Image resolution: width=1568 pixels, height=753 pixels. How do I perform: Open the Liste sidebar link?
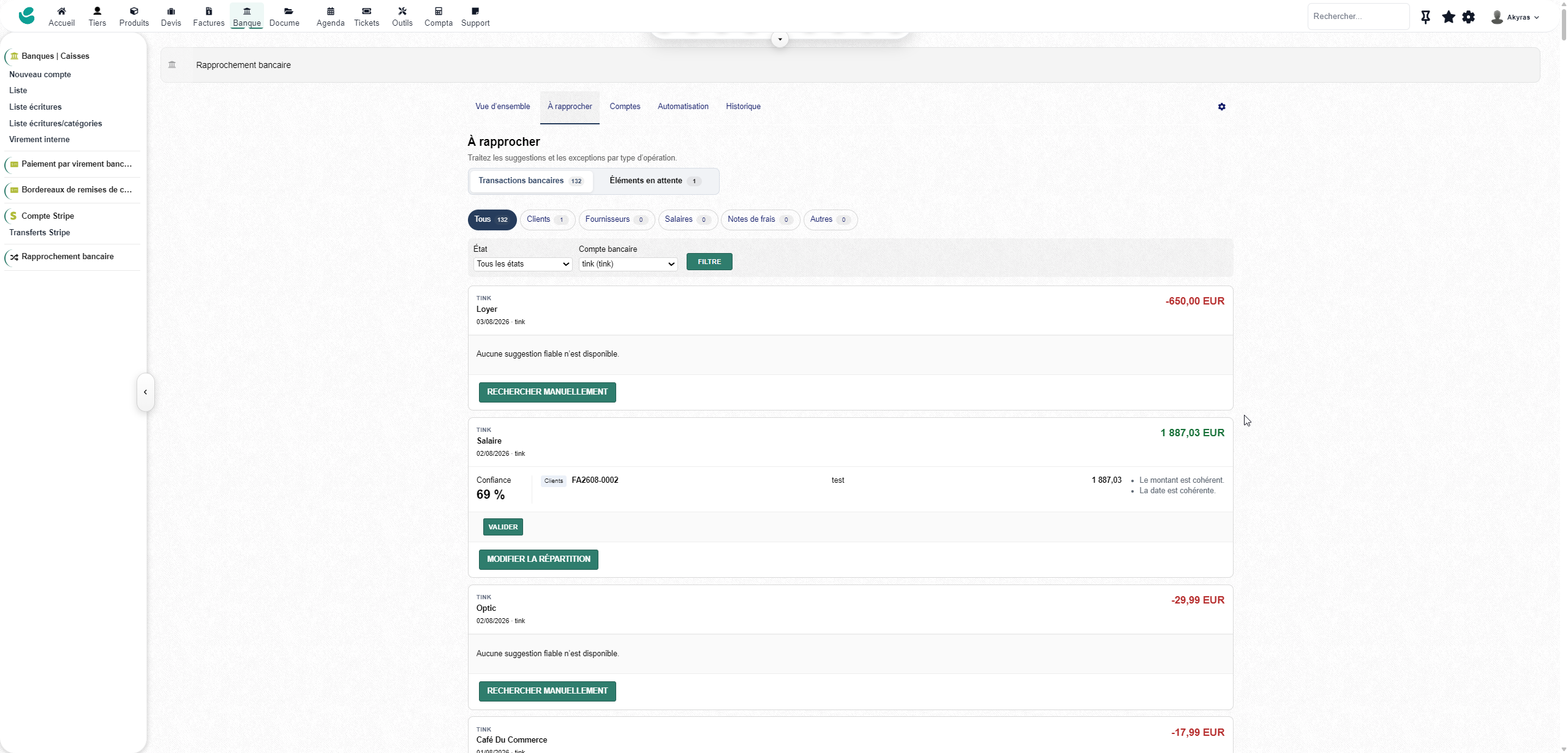(x=18, y=91)
